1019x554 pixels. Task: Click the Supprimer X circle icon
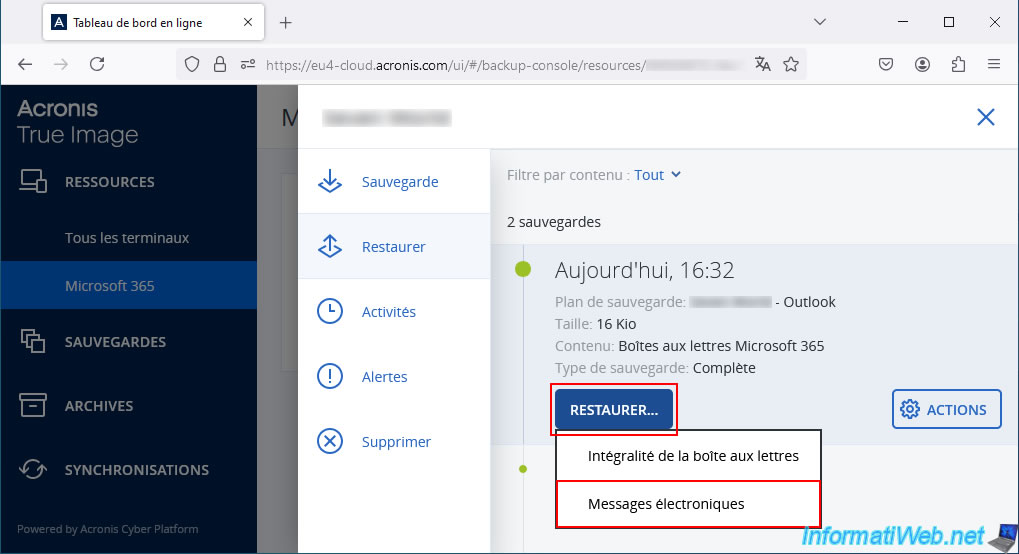330,442
